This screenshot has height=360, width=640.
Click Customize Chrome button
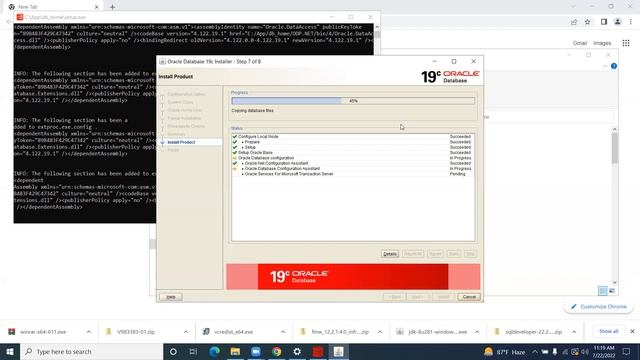pyautogui.click(x=598, y=307)
